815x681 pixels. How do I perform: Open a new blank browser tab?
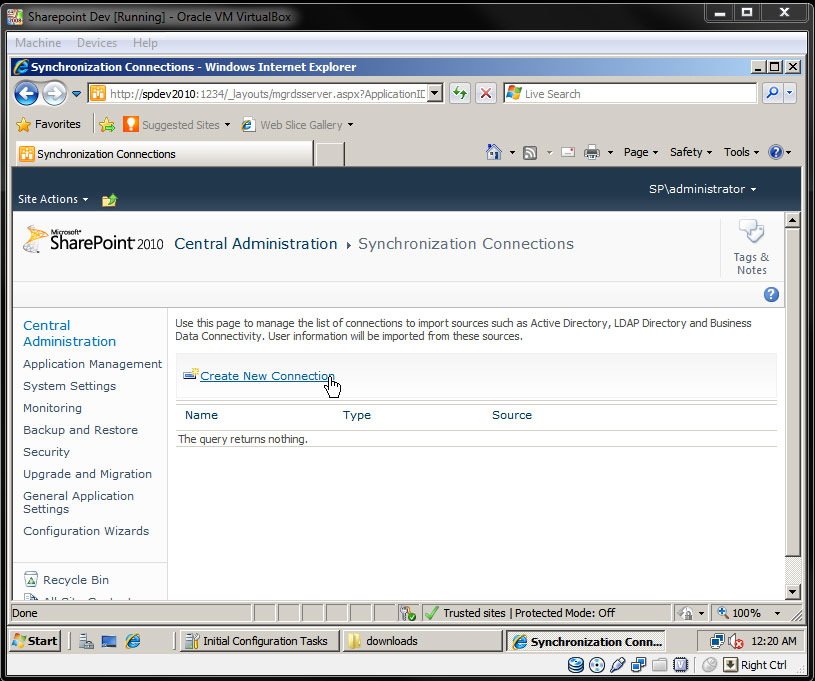click(x=330, y=154)
